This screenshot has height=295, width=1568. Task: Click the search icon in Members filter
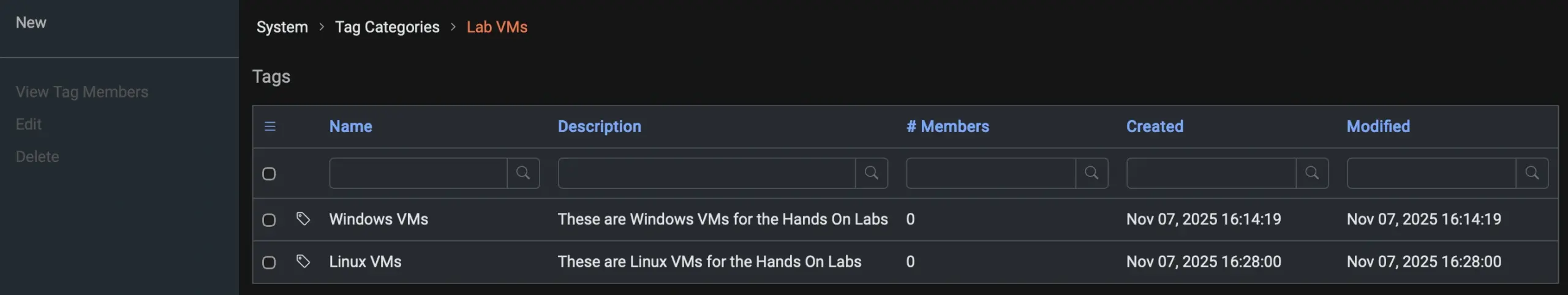click(x=1091, y=173)
